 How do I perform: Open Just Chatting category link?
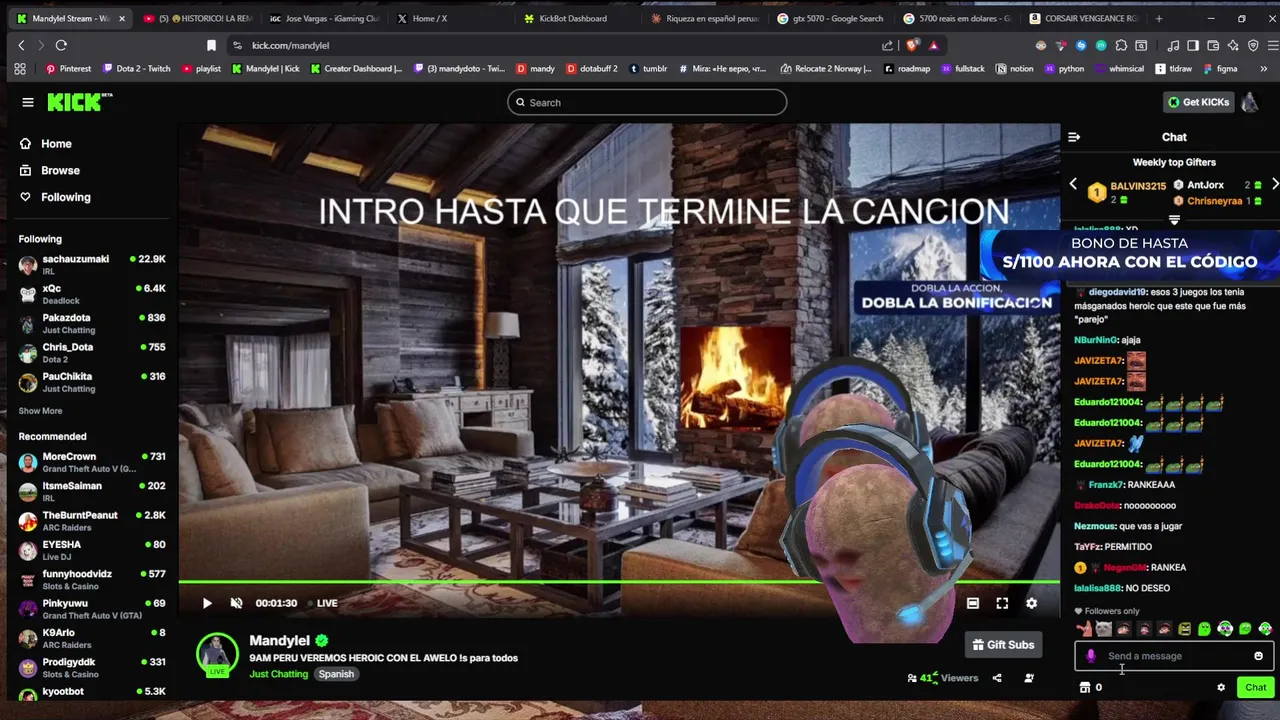(278, 674)
